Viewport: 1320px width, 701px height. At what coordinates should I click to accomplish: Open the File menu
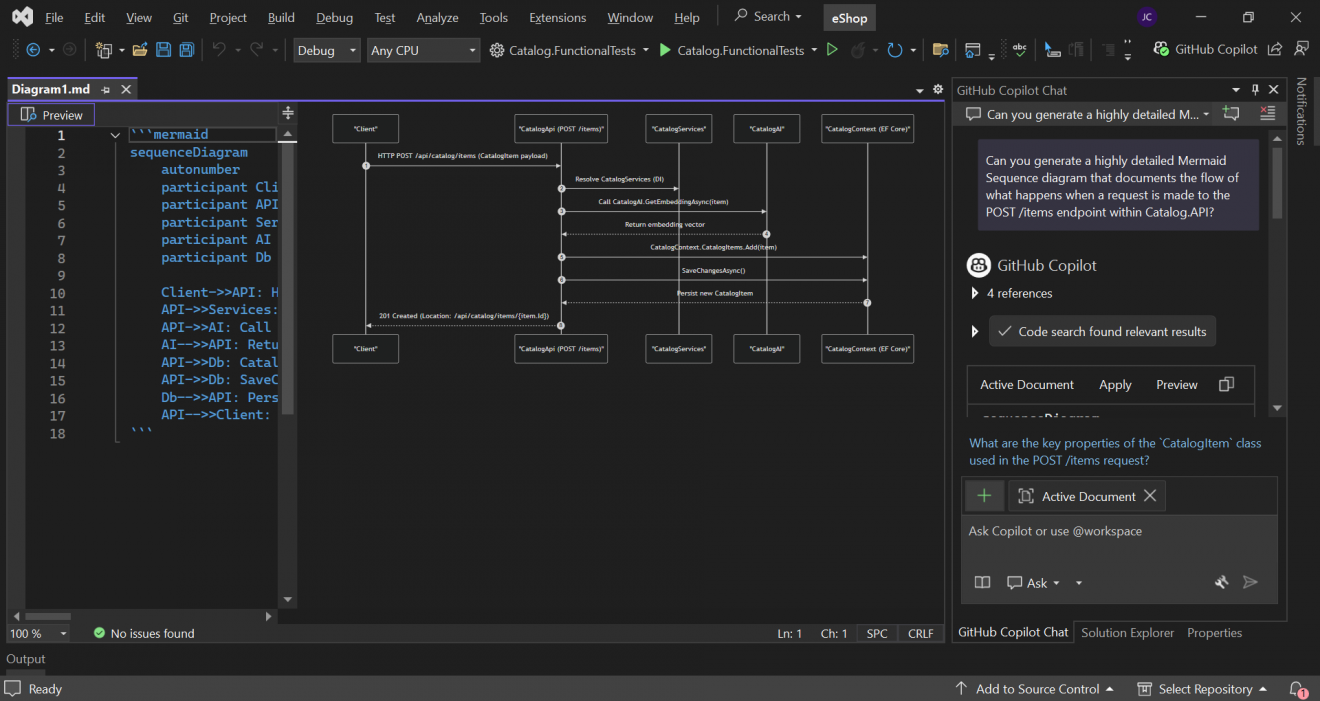pyautogui.click(x=54, y=17)
